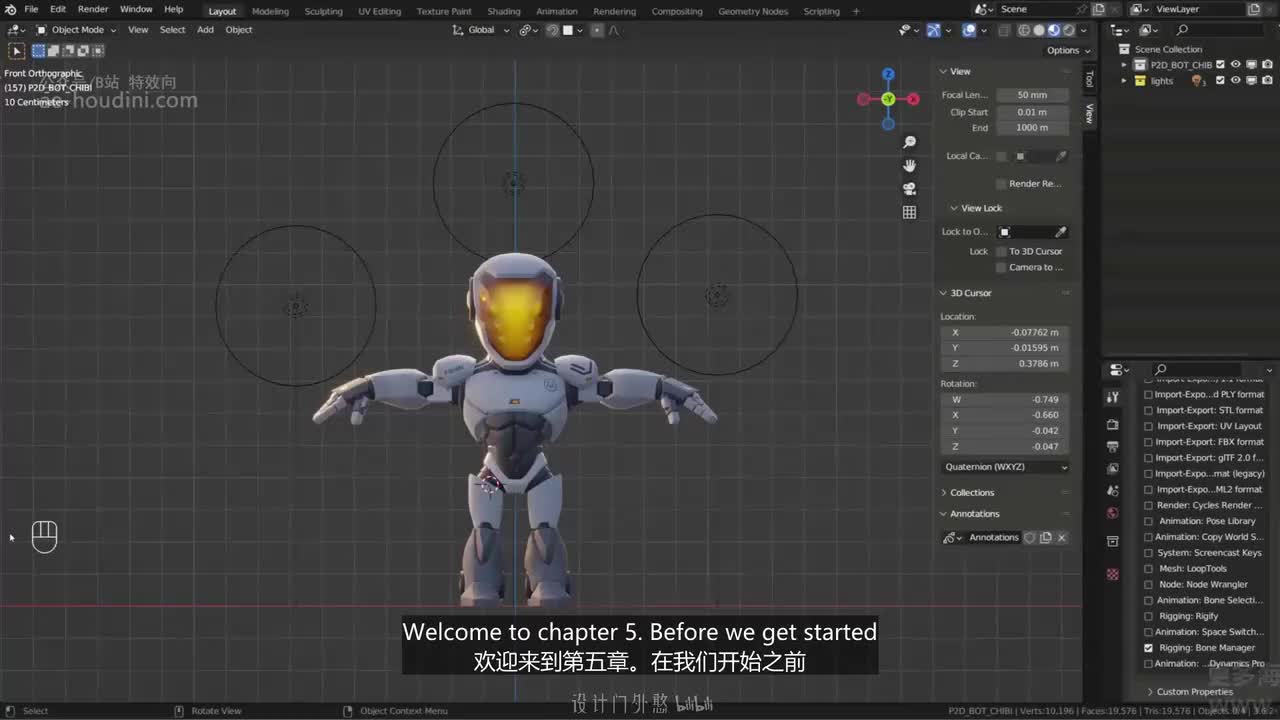Toggle the snap magnet icon
Screen dimensions: 1280x720
point(552,30)
